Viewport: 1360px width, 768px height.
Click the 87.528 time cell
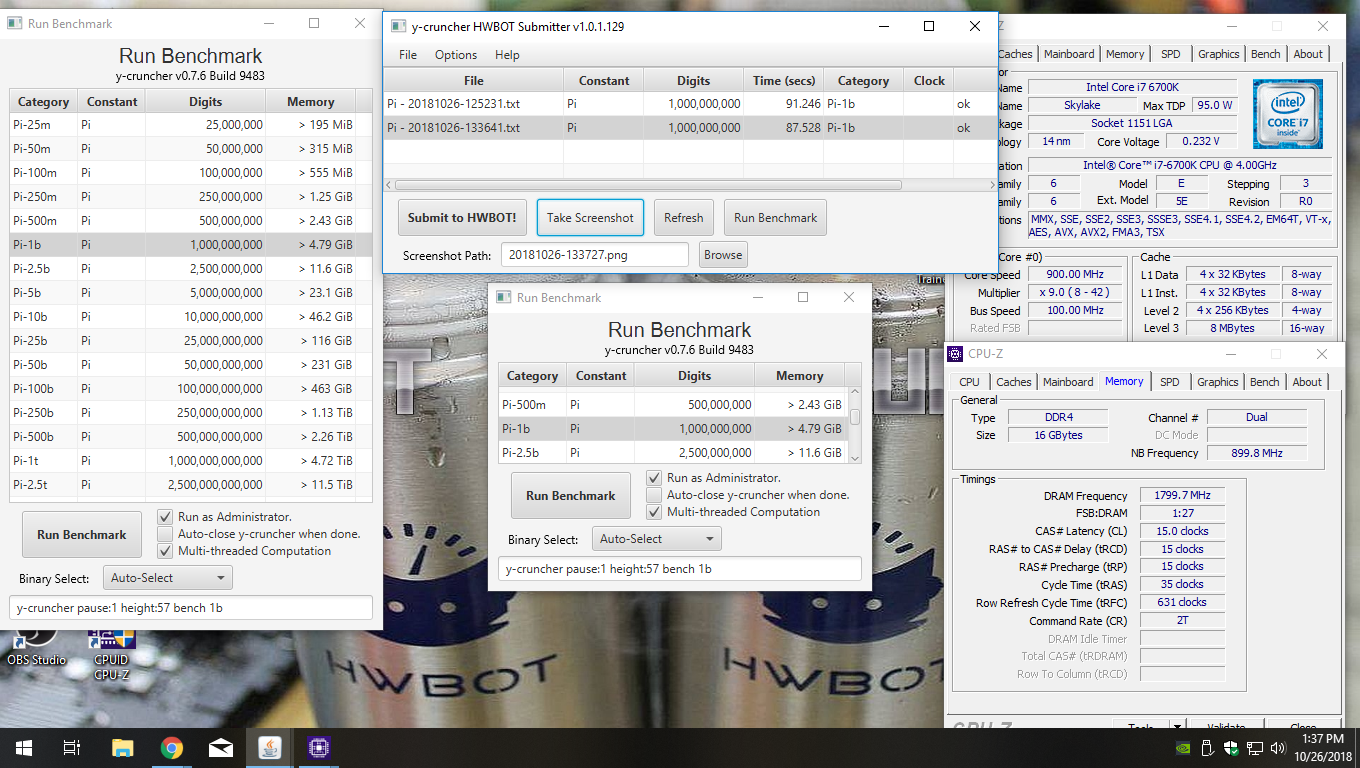pos(784,128)
